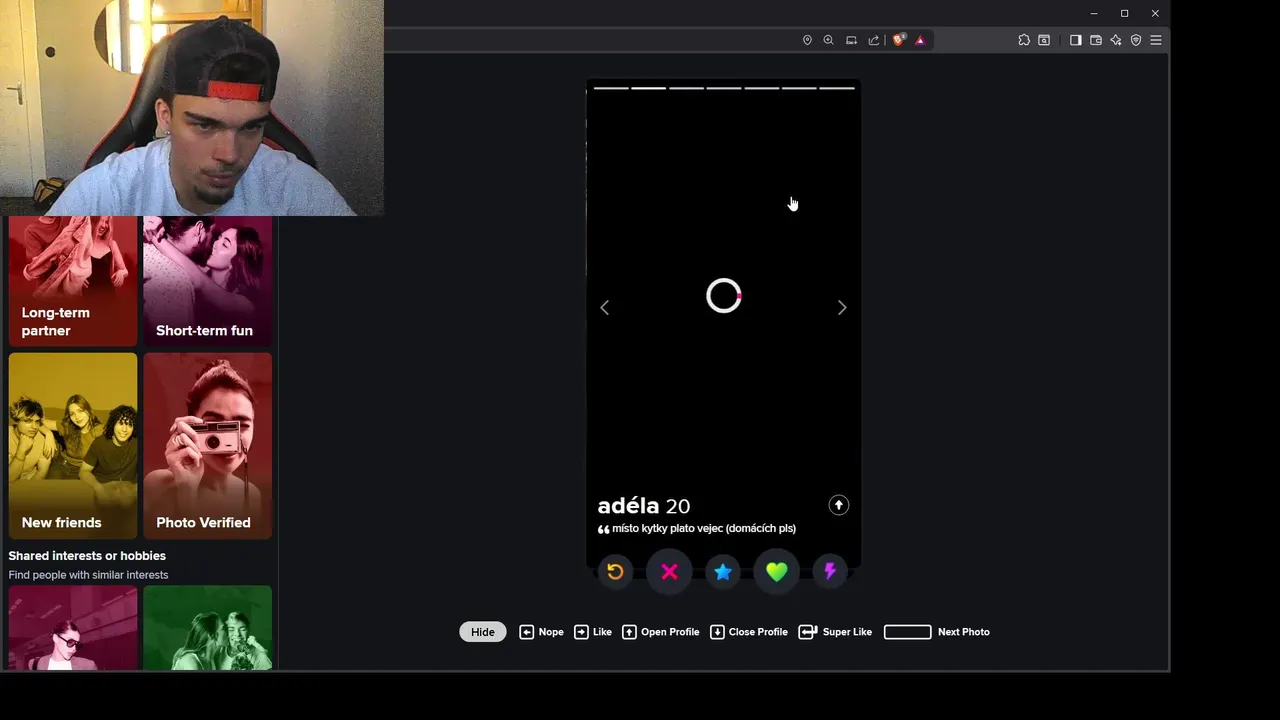Open the Photo Verified category card
Viewport: 1280px width, 720px height.
(207, 445)
